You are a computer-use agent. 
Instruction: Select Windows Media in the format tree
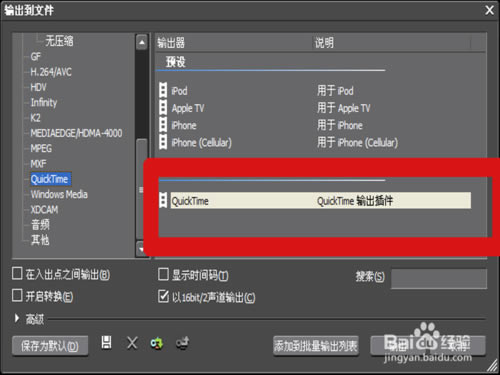pos(59,194)
